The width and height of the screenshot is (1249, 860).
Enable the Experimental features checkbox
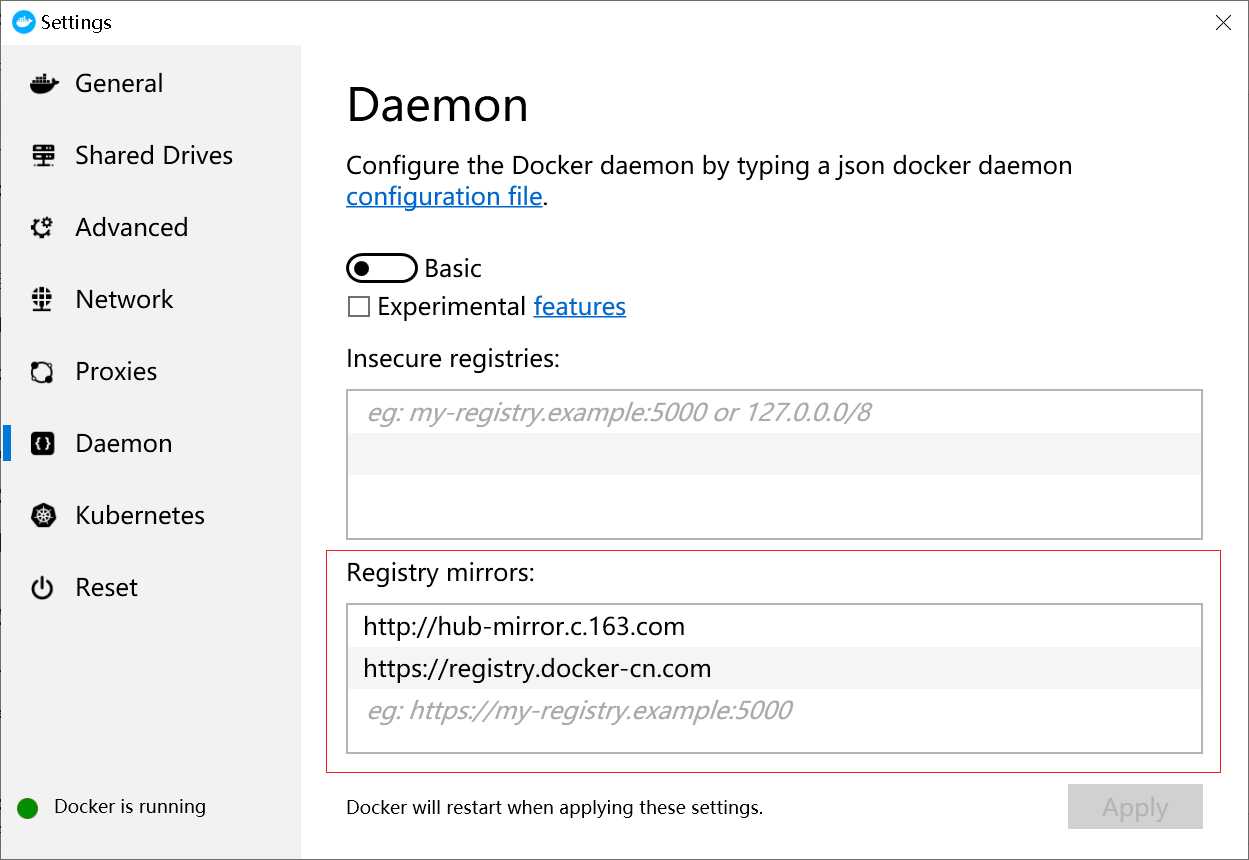click(x=358, y=307)
